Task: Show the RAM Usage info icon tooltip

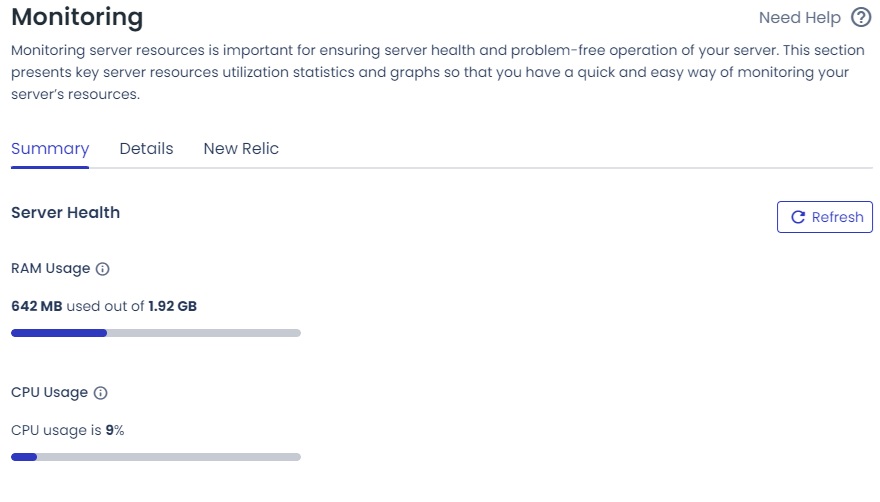Action: click(x=103, y=269)
